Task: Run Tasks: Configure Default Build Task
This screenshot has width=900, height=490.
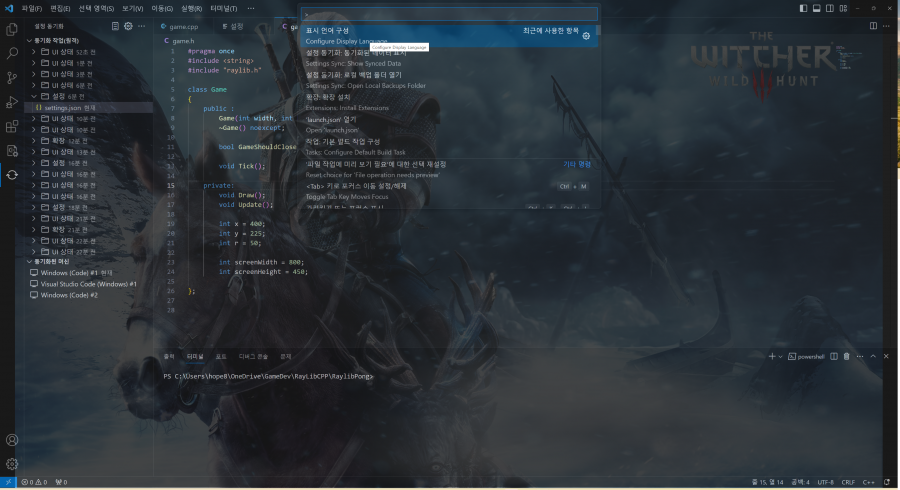Action: (449, 147)
